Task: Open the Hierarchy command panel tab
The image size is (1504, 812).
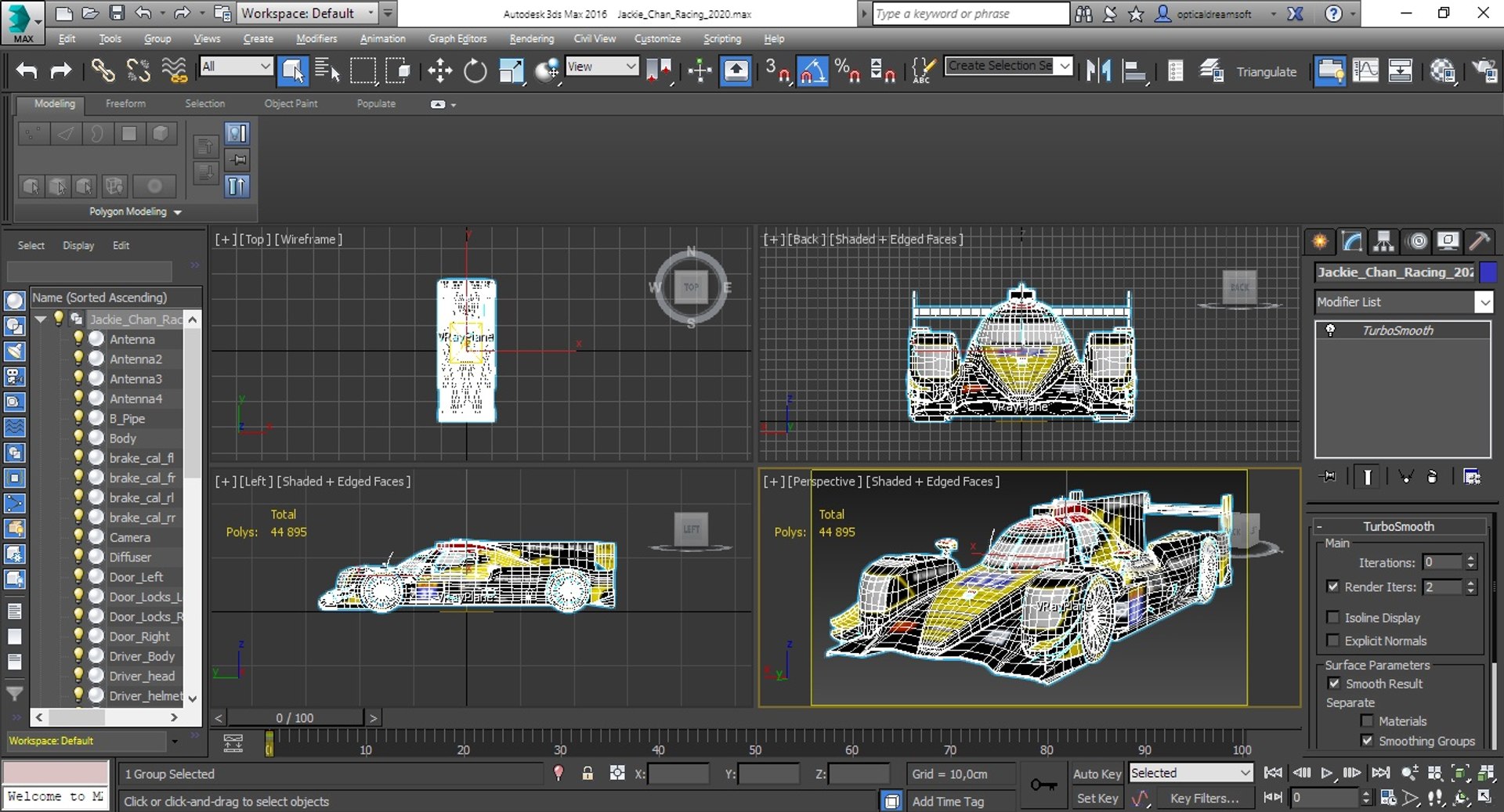Action: pyautogui.click(x=1384, y=241)
